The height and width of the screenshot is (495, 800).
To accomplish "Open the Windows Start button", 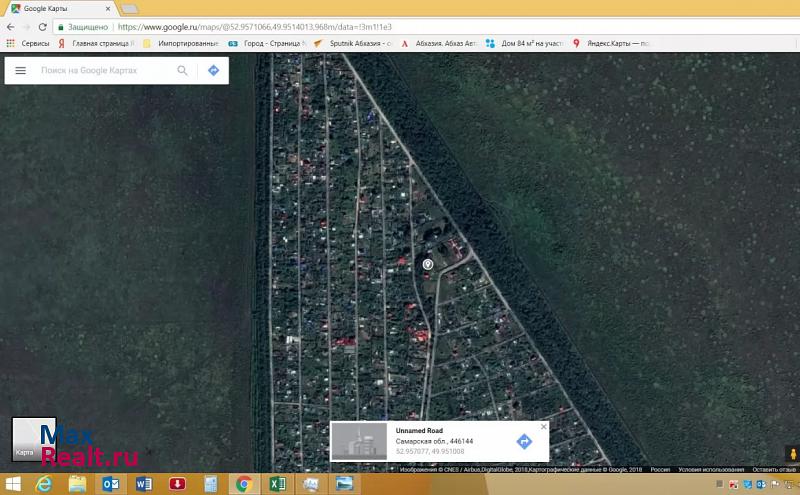I will [x=12, y=484].
